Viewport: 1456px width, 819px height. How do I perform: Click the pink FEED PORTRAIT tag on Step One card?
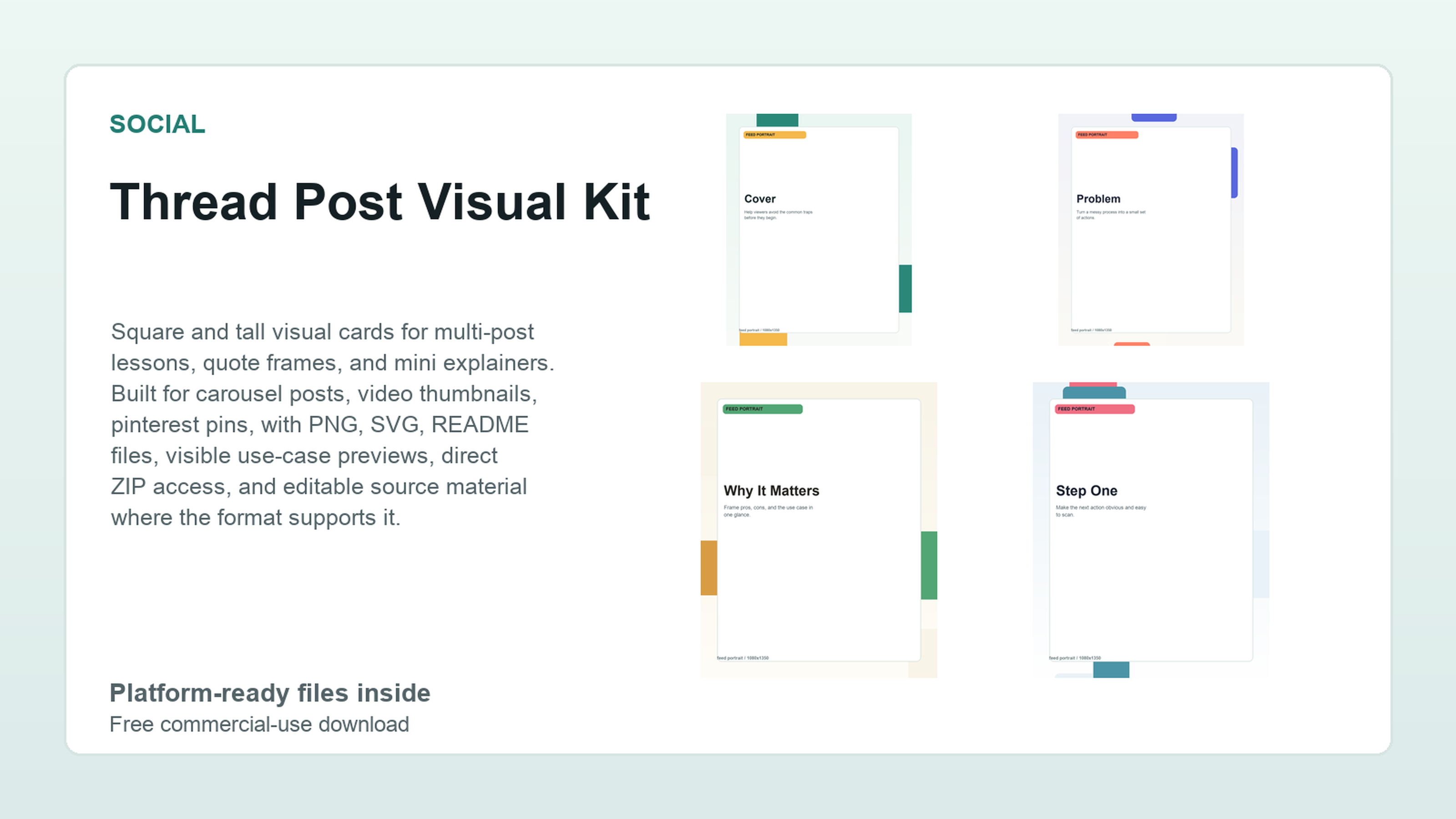click(1095, 409)
